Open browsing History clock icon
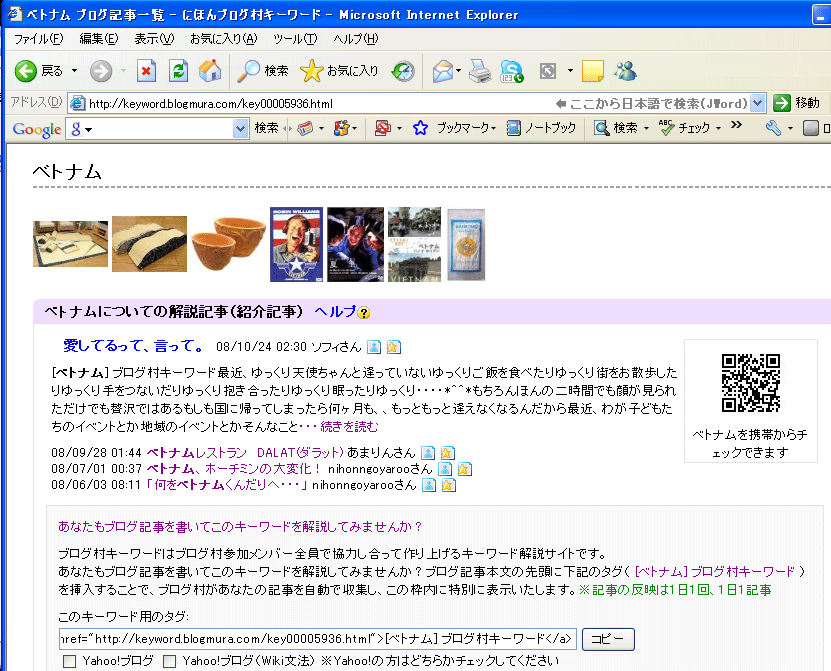This screenshot has width=831, height=671. (x=403, y=70)
